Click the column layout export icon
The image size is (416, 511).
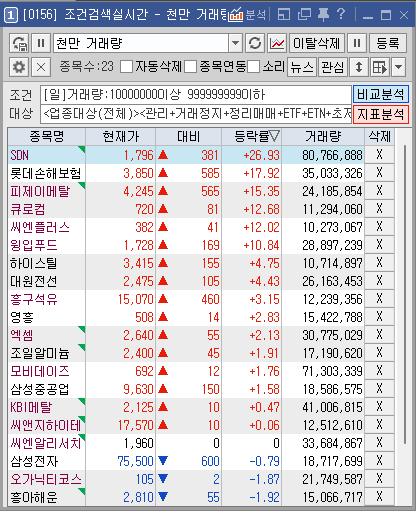[380, 67]
